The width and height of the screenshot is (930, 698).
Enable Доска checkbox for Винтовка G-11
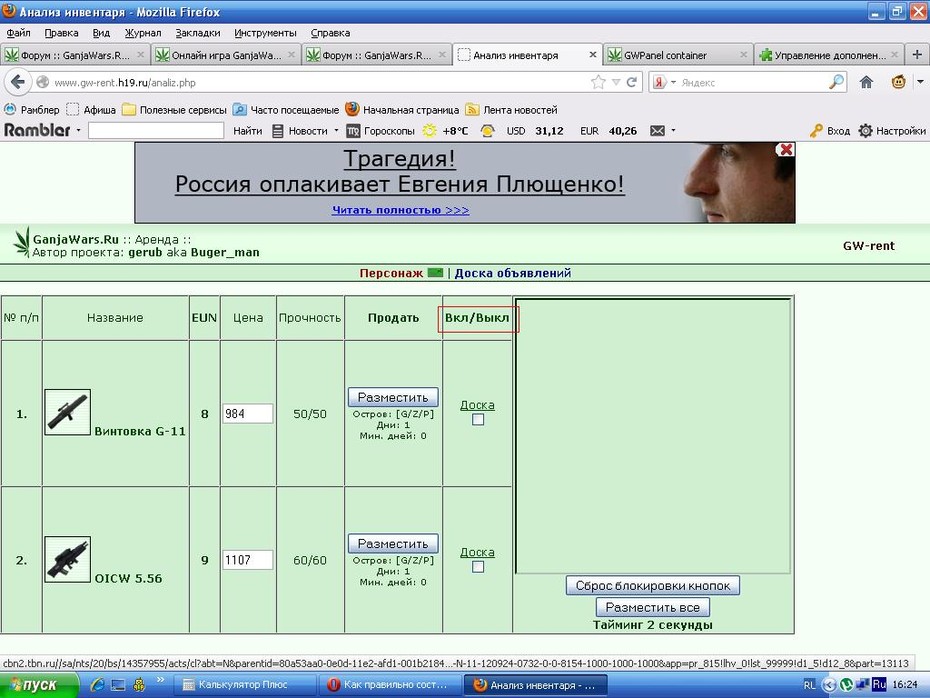coord(477,420)
